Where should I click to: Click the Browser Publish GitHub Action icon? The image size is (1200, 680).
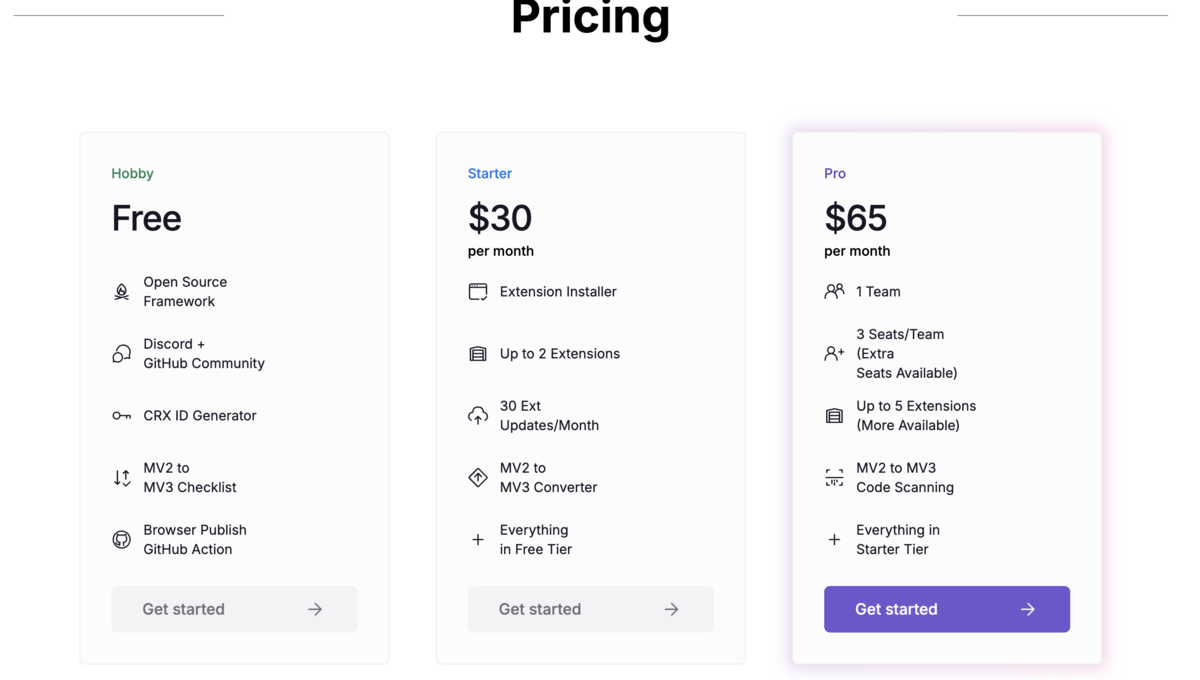121,540
